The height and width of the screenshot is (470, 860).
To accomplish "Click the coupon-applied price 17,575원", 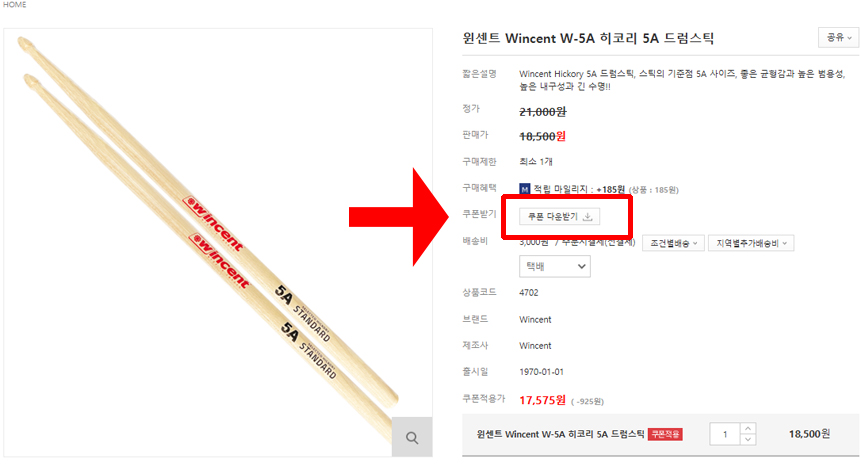I will click(542, 400).
